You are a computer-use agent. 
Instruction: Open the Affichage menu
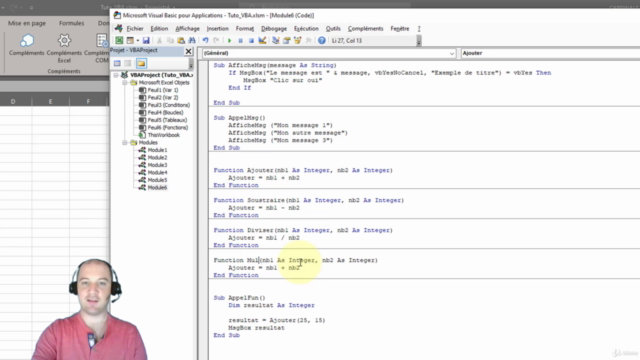tap(187, 29)
